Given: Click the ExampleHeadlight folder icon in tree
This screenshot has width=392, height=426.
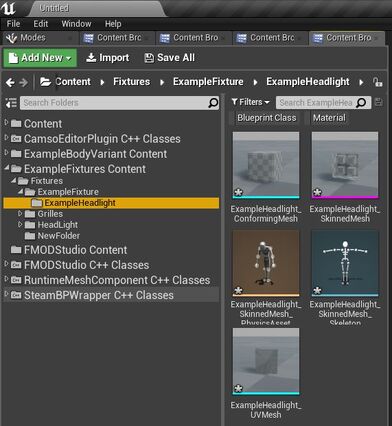Looking at the screenshot, I should click(x=37, y=203).
